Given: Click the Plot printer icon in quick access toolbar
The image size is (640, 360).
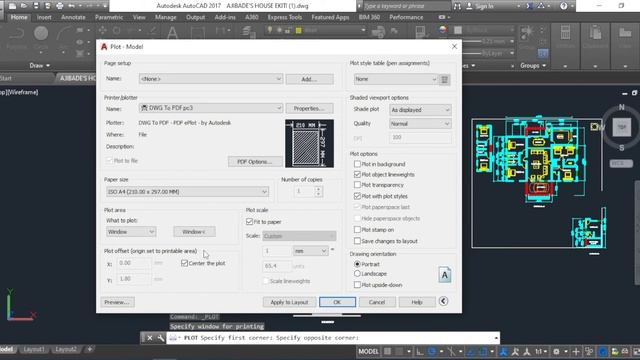Looking at the screenshot, I should pos(60,6).
